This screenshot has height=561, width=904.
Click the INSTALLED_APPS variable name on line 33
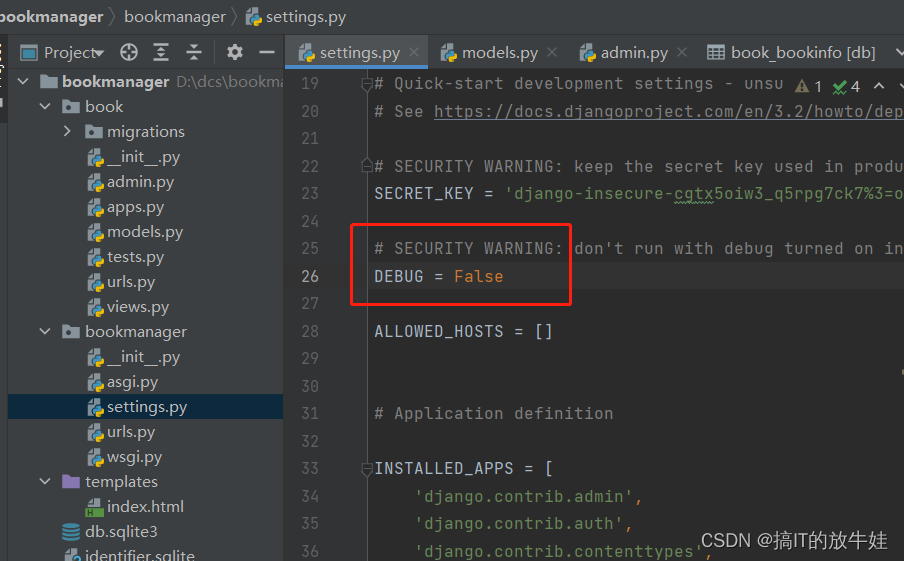pos(444,468)
